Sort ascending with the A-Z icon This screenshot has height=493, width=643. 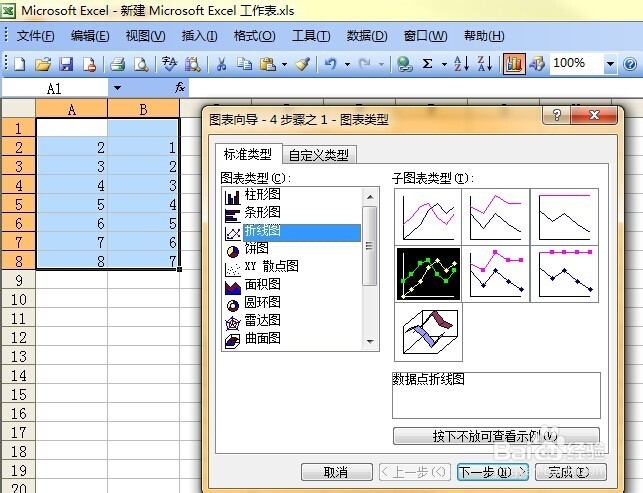pyautogui.click(x=461, y=64)
